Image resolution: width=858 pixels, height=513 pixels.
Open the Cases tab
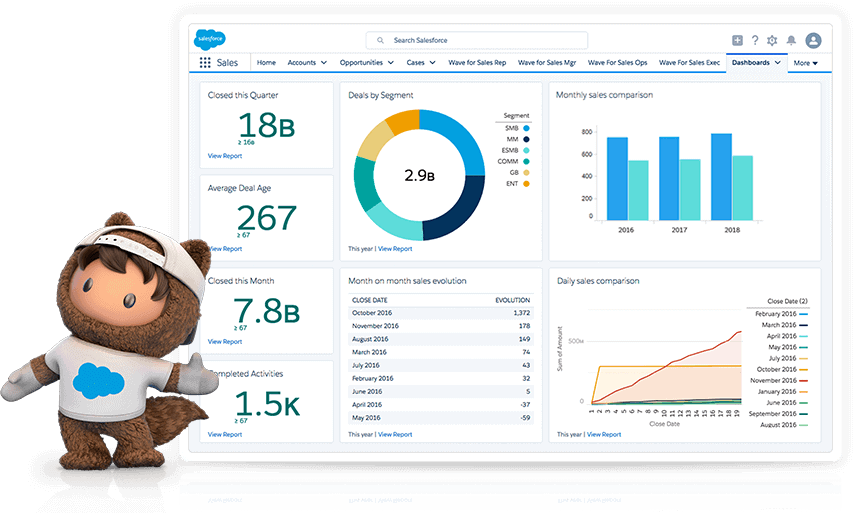click(415, 63)
